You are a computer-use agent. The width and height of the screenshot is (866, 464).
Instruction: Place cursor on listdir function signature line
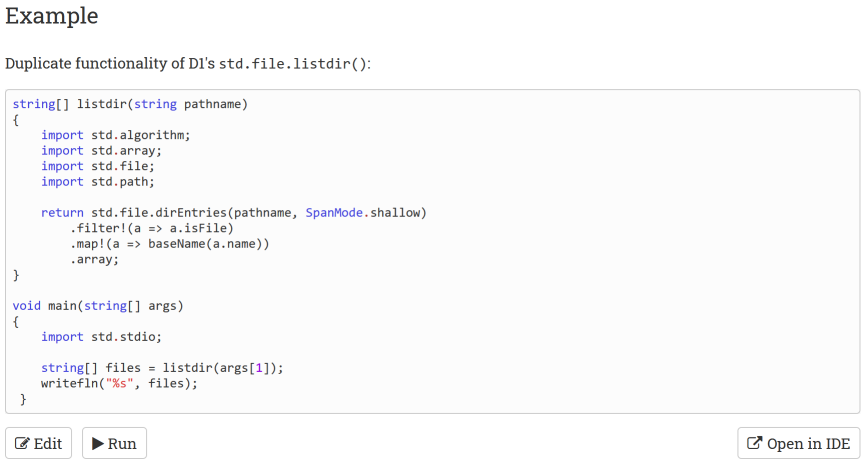tap(130, 103)
